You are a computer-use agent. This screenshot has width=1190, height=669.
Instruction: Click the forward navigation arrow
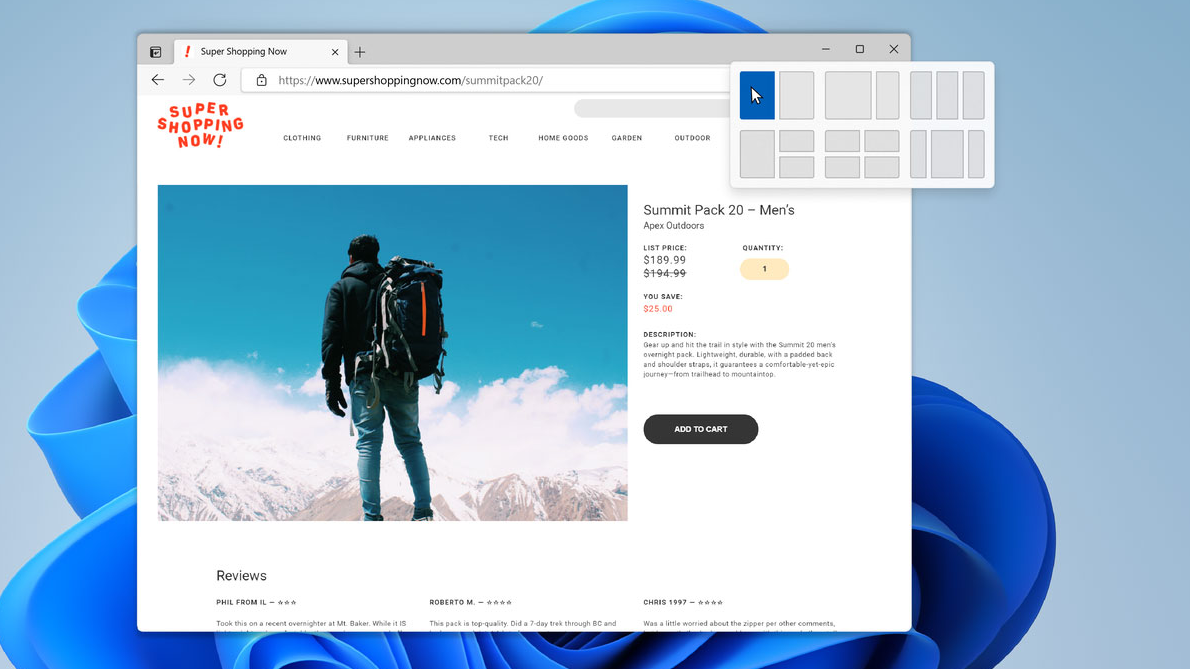tap(188, 80)
